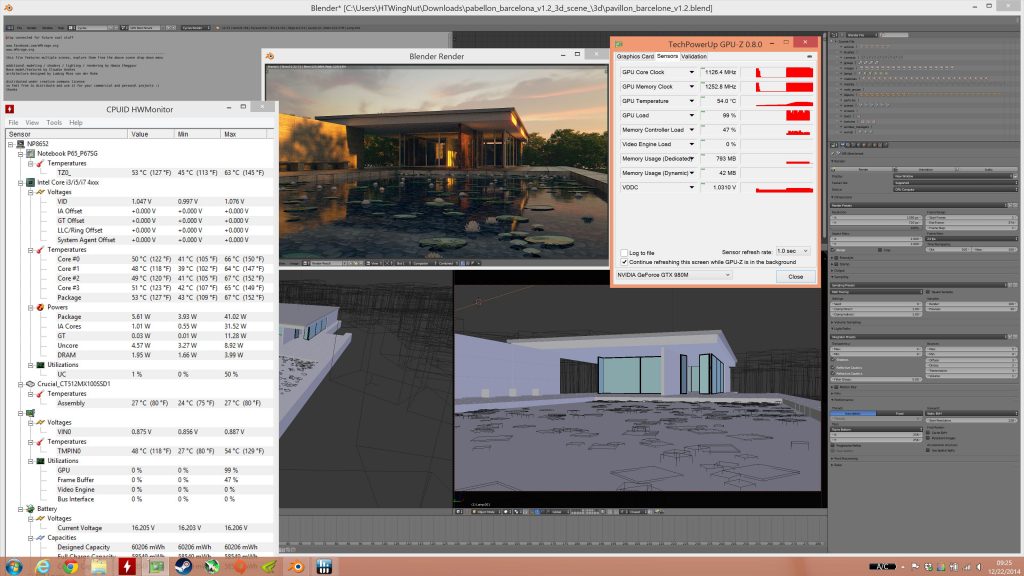The height and width of the screenshot is (576, 1024).
Task: Switch to HWMonitor via red lightning taskbar icon
Action: tap(127, 566)
